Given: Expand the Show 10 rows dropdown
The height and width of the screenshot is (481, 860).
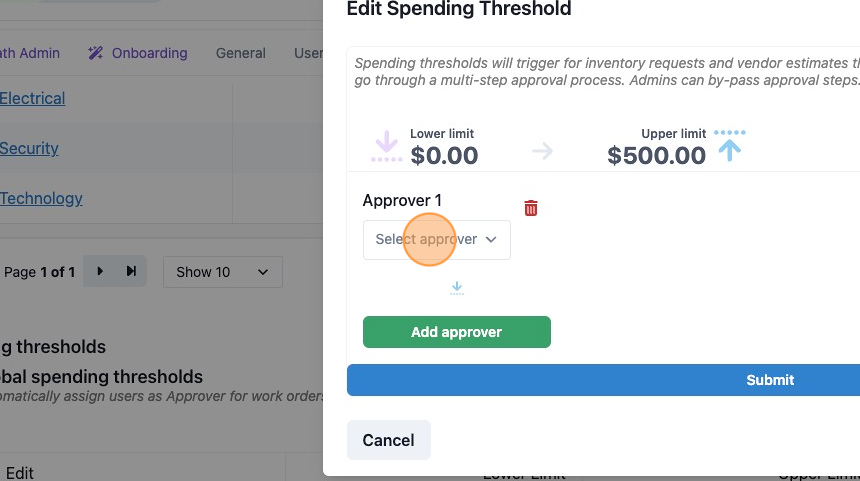Looking at the screenshot, I should point(223,272).
